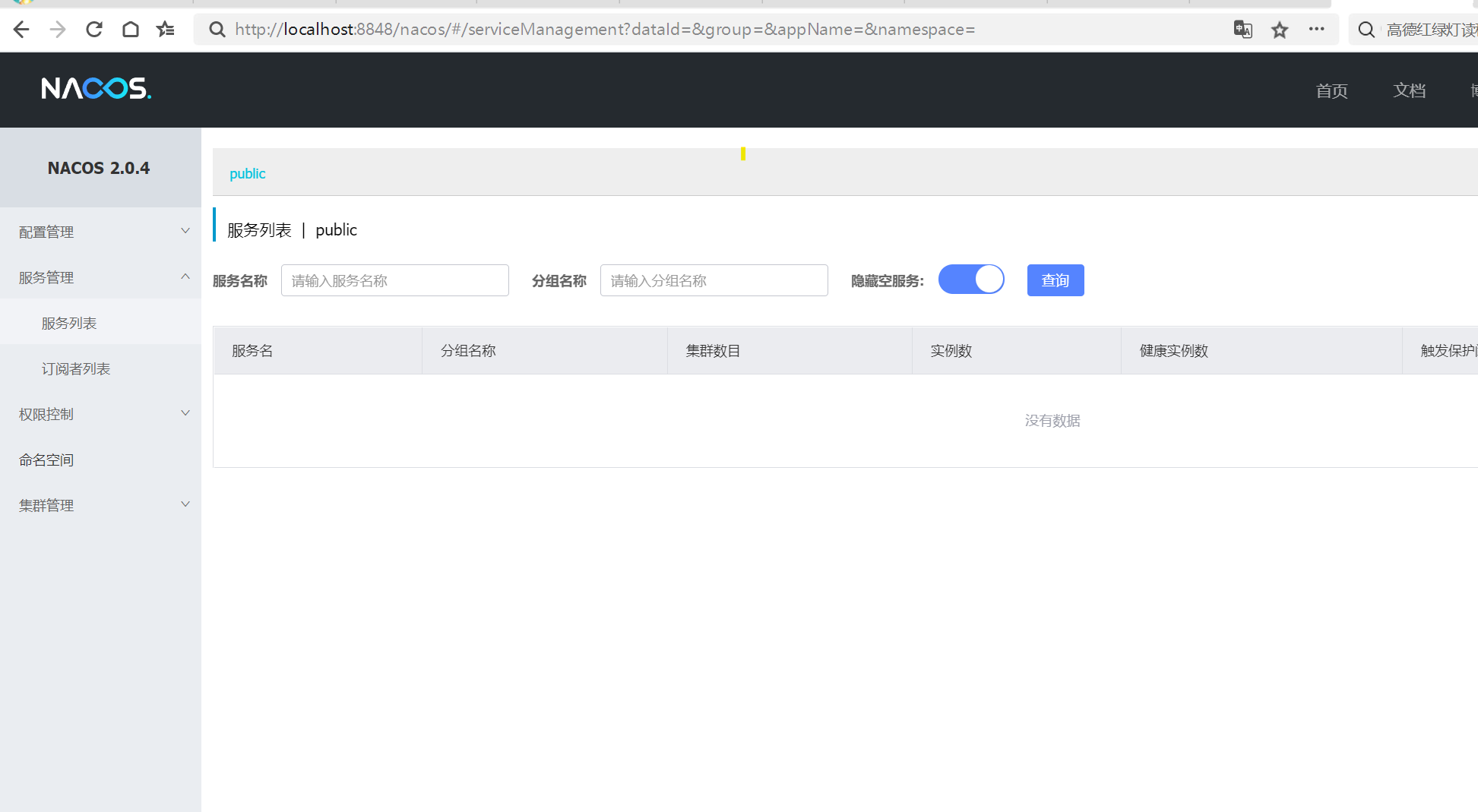The height and width of the screenshot is (812, 1478).
Task: Click the NACOS logo in the header
Action: [x=96, y=88]
